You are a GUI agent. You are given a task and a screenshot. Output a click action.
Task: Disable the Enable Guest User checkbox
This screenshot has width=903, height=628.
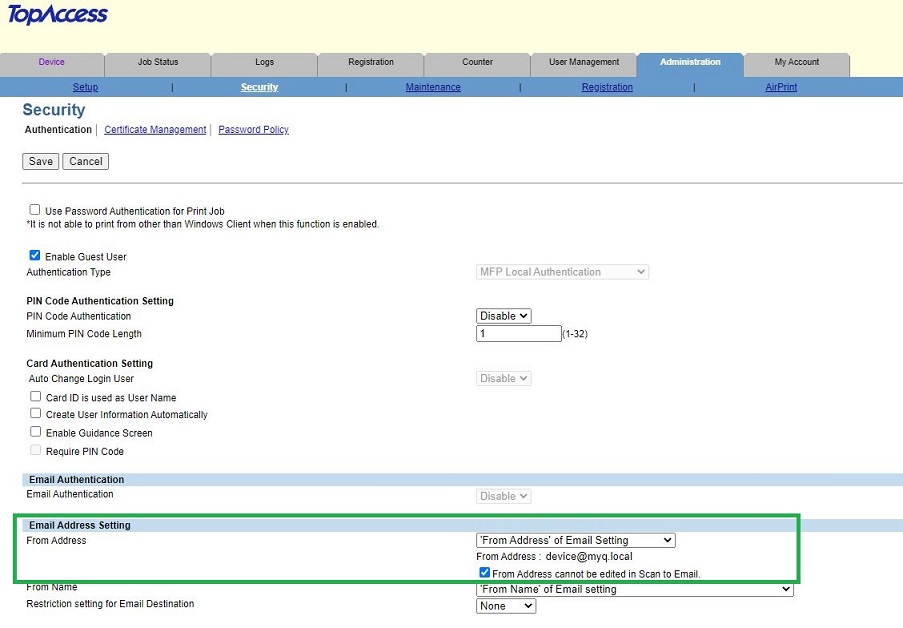[x=34, y=255]
